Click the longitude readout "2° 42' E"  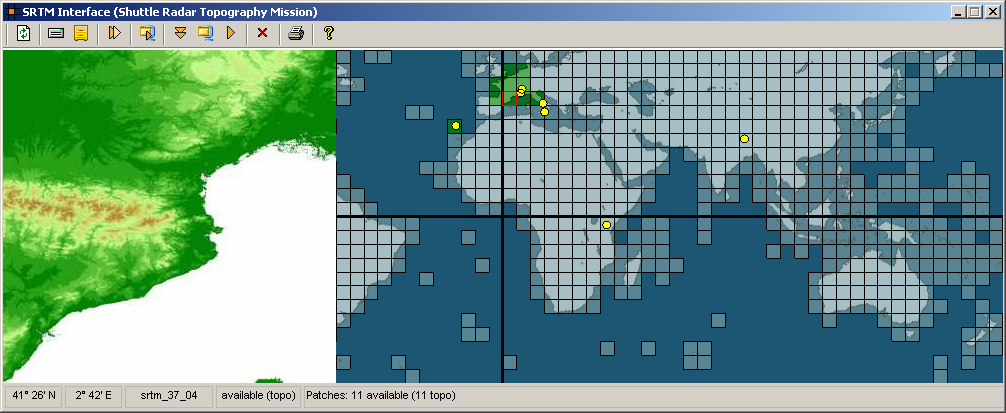click(x=94, y=396)
